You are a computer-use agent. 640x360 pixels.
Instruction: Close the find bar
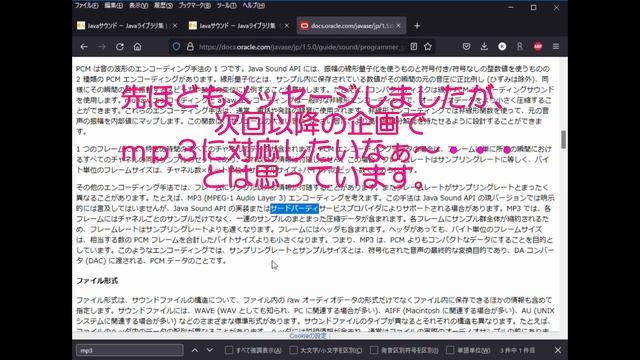click(558, 350)
